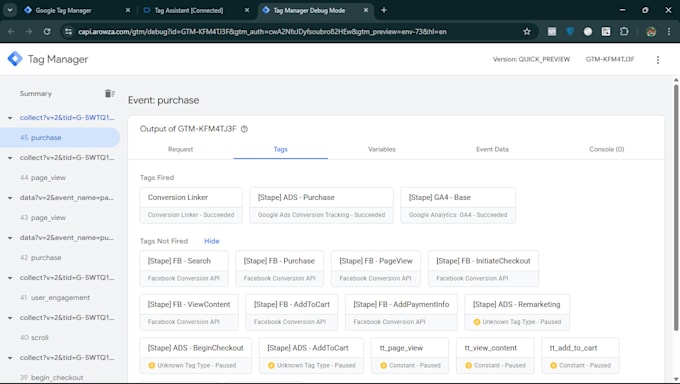Viewport: 680px width, 384px height.
Task: Click the first grey extension icon in the toolbar
Action: 552,32
